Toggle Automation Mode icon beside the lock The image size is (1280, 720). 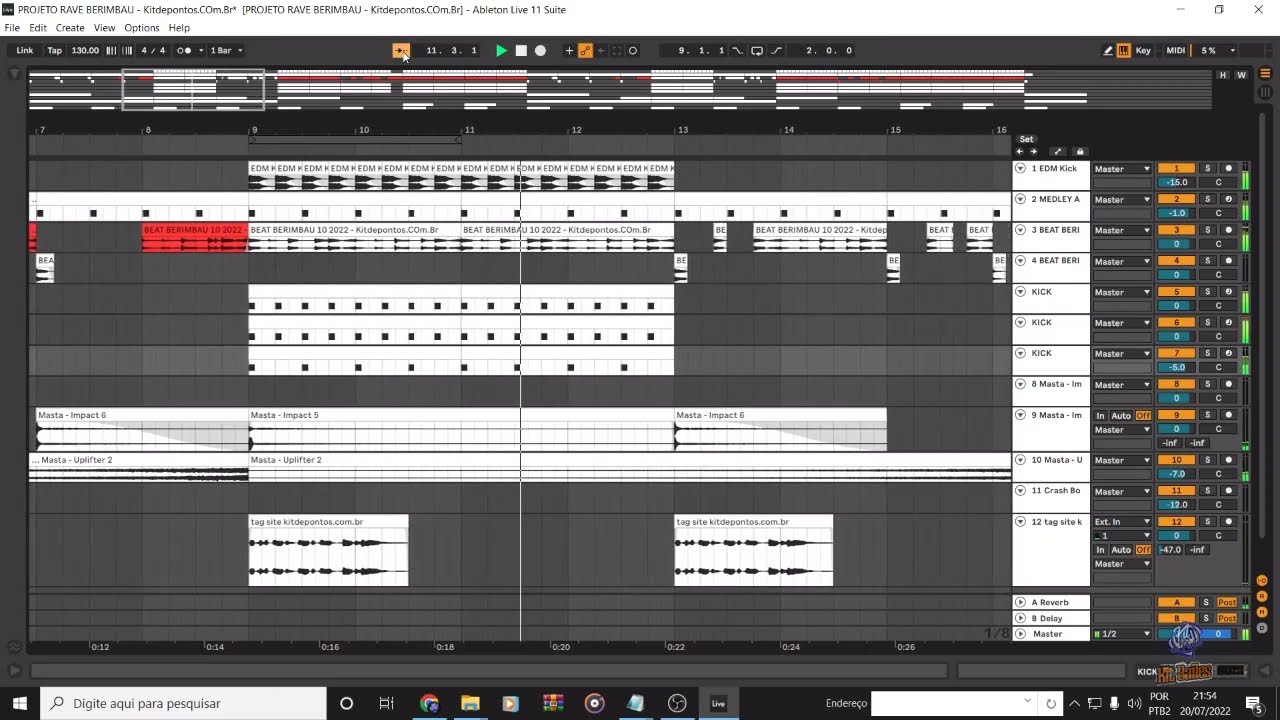click(1058, 152)
